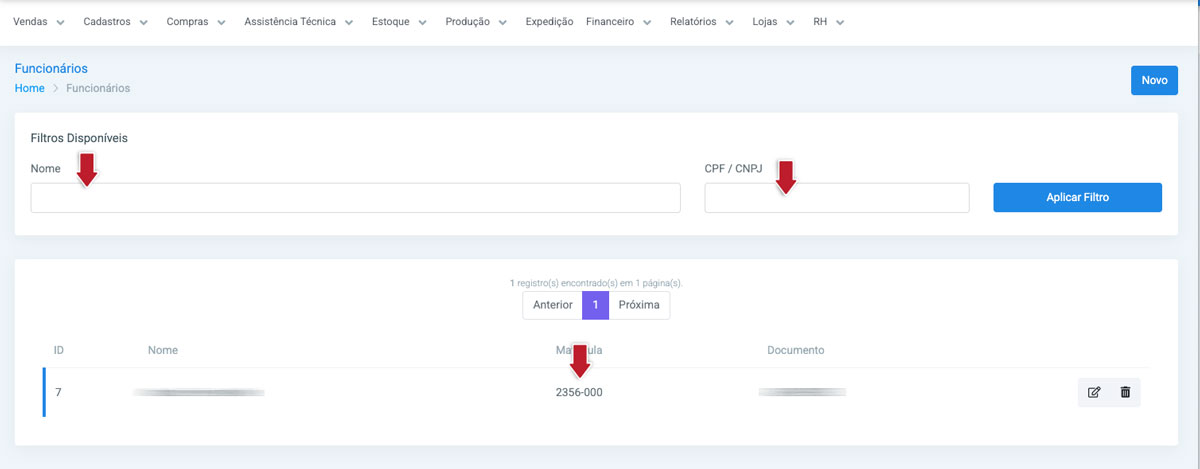Expand the RH menu
1200x469 pixels.
(828, 22)
